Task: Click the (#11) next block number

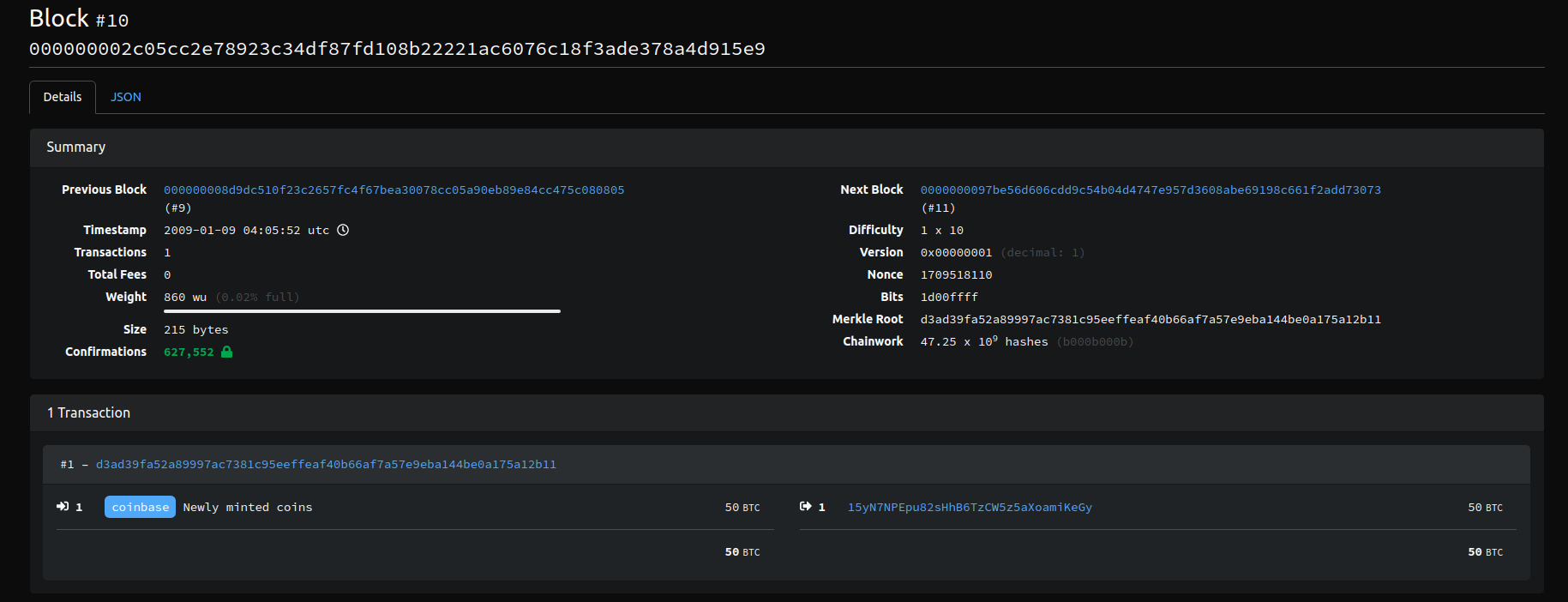Action: coord(938,208)
